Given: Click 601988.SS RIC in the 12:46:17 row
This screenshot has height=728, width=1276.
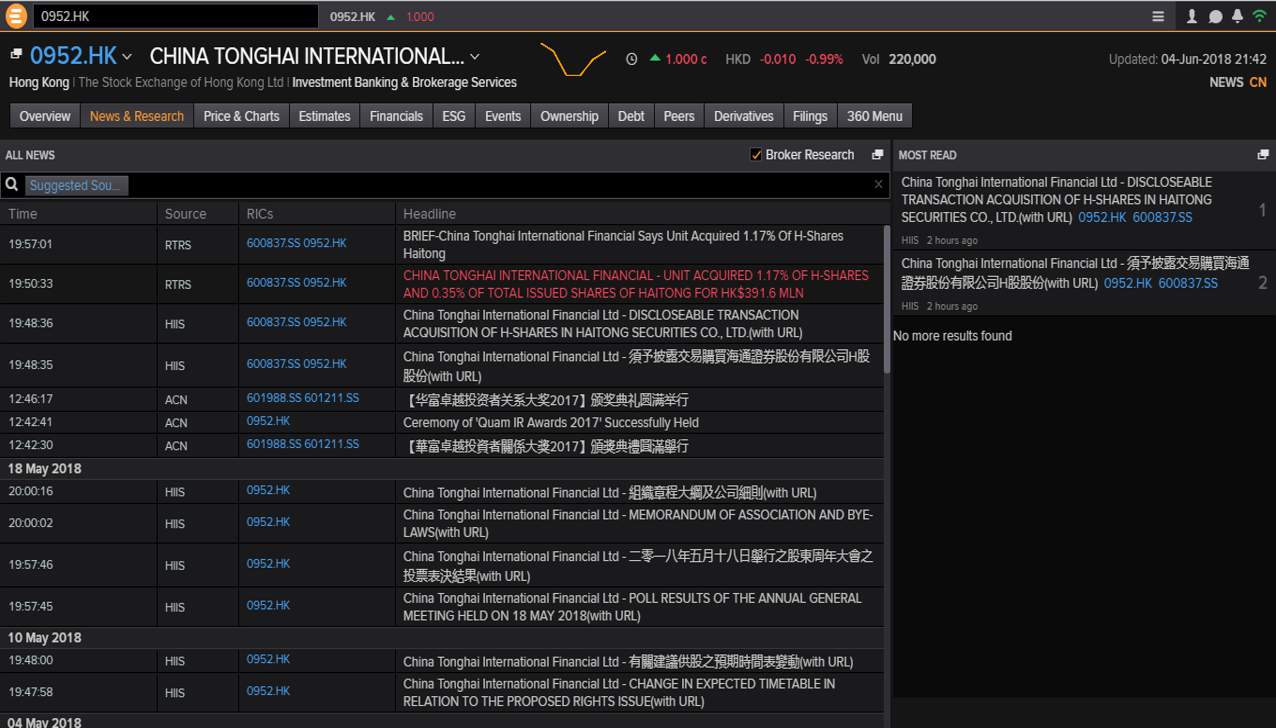Looking at the screenshot, I should [274, 398].
